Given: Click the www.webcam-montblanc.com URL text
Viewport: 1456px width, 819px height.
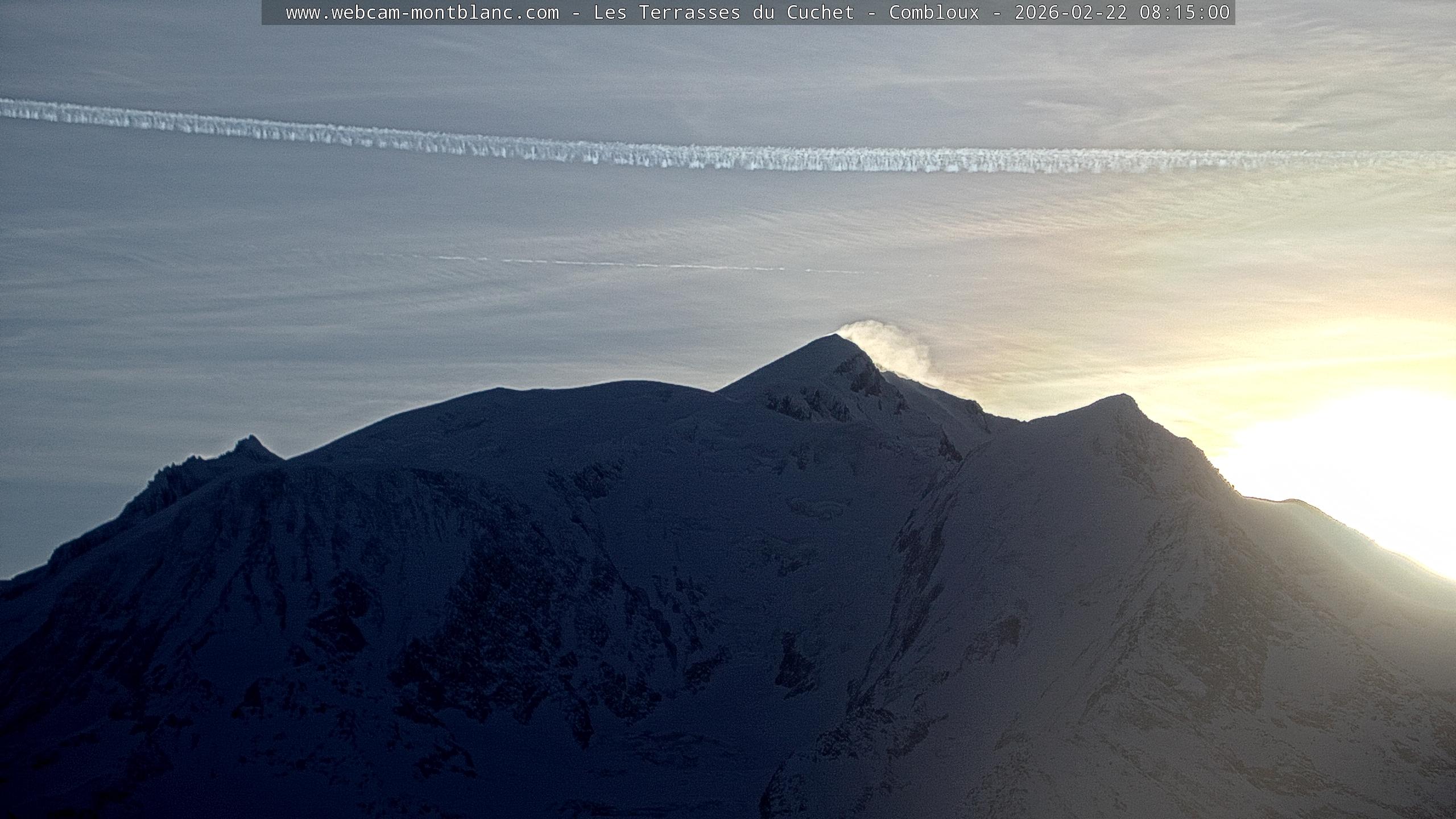Looking at the screenshot, I should (422, 13).
